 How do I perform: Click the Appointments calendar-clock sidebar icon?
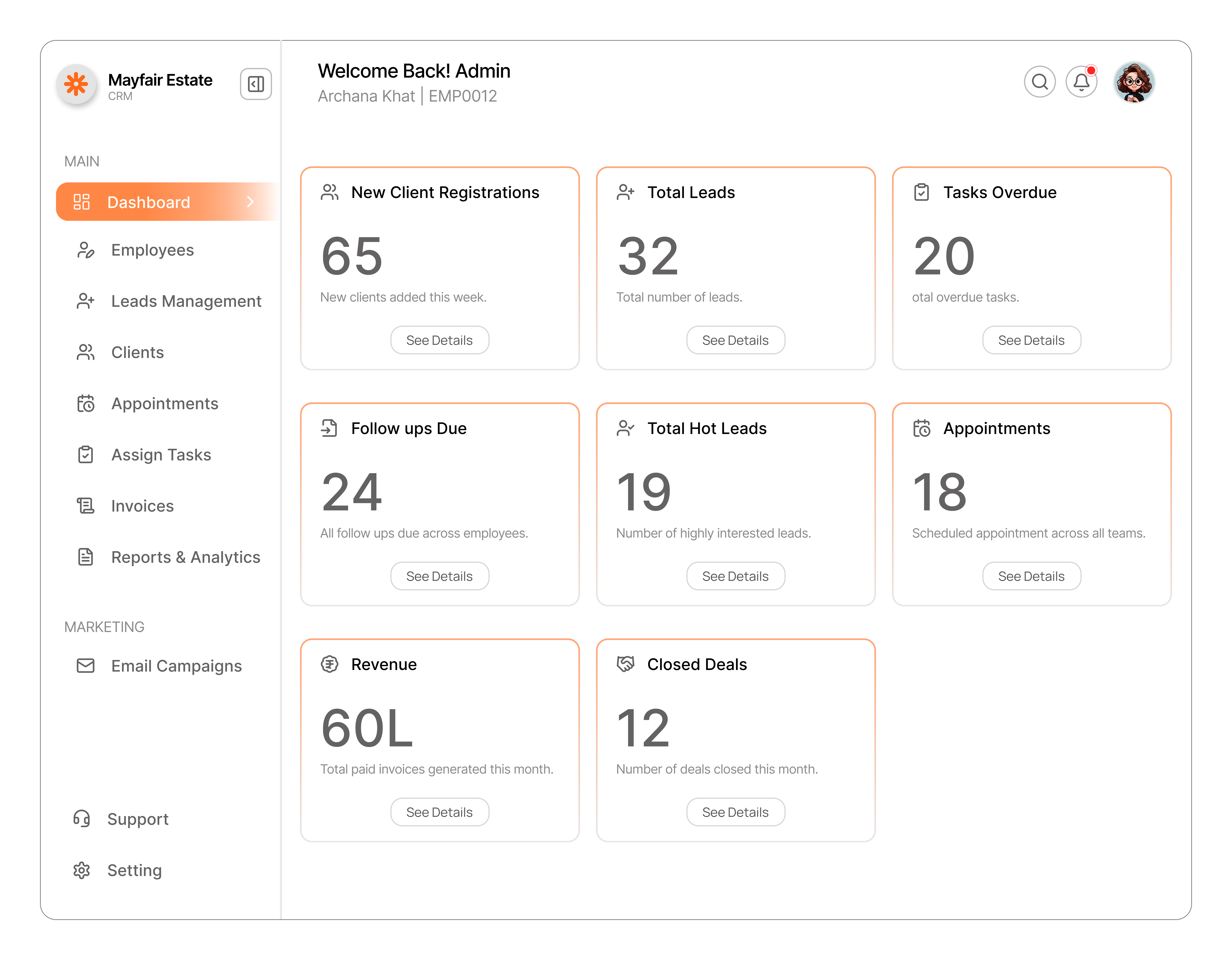pos(86,403)
